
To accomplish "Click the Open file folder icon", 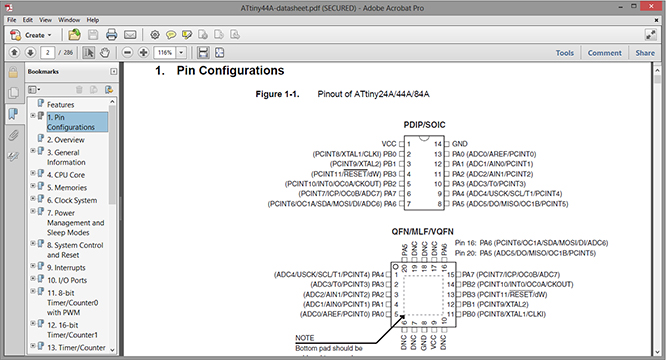I will tap(74, 35).
